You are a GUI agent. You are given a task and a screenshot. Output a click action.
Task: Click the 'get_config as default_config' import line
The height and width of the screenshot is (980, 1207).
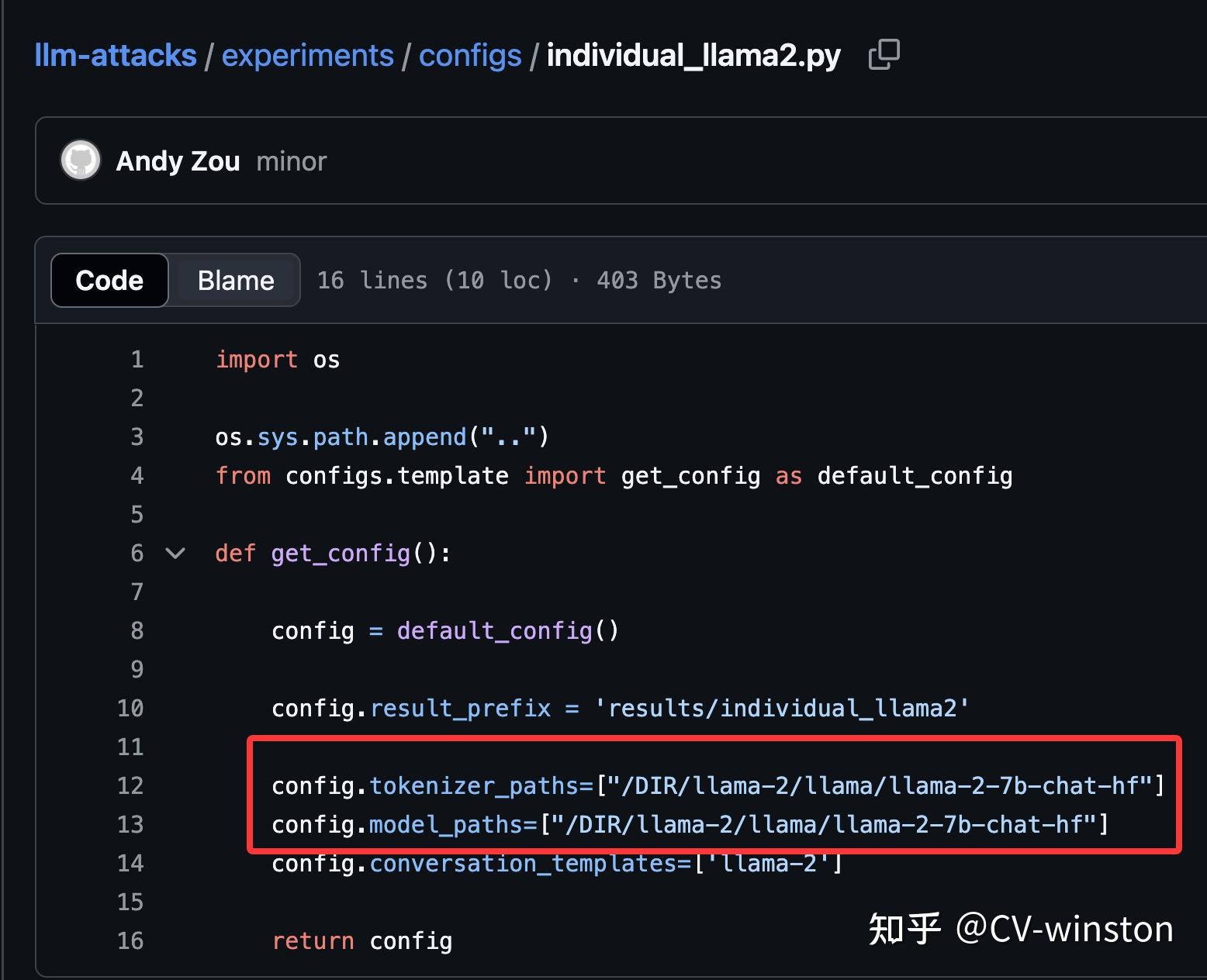pyautogui.click(x=614, y=476)
